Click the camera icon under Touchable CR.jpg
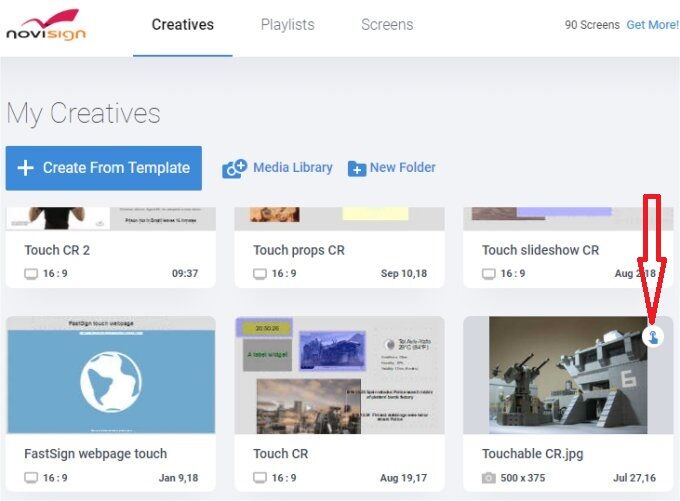The height and width of the screenshot is (501, 680). 490,478
